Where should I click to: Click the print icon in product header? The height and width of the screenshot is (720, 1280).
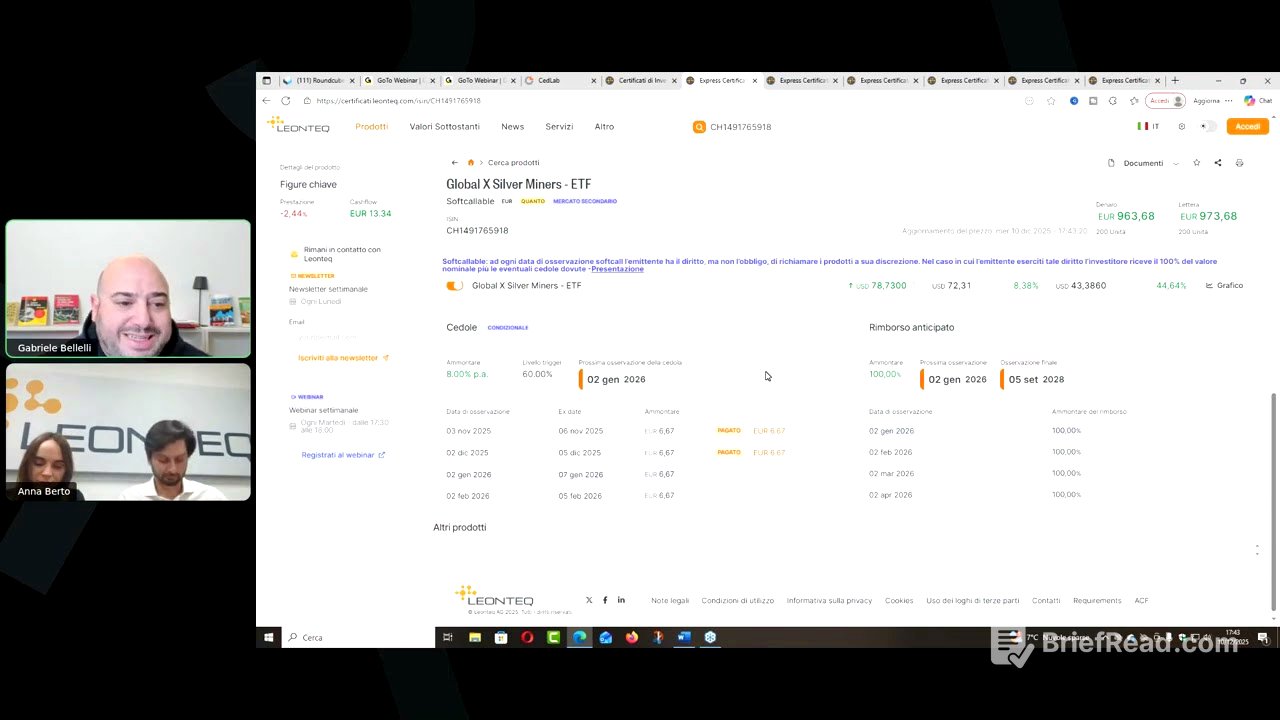(x=1239, y=163)
